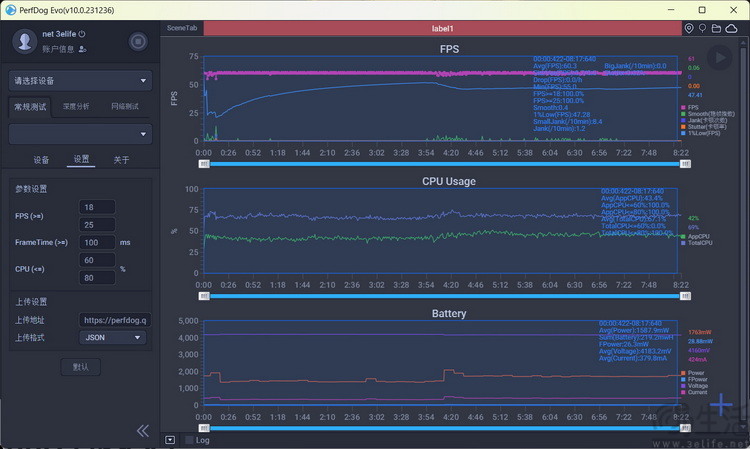Open the 关于 sub-tab
This screenshot has width=750, height=449.
pos(121,160)
